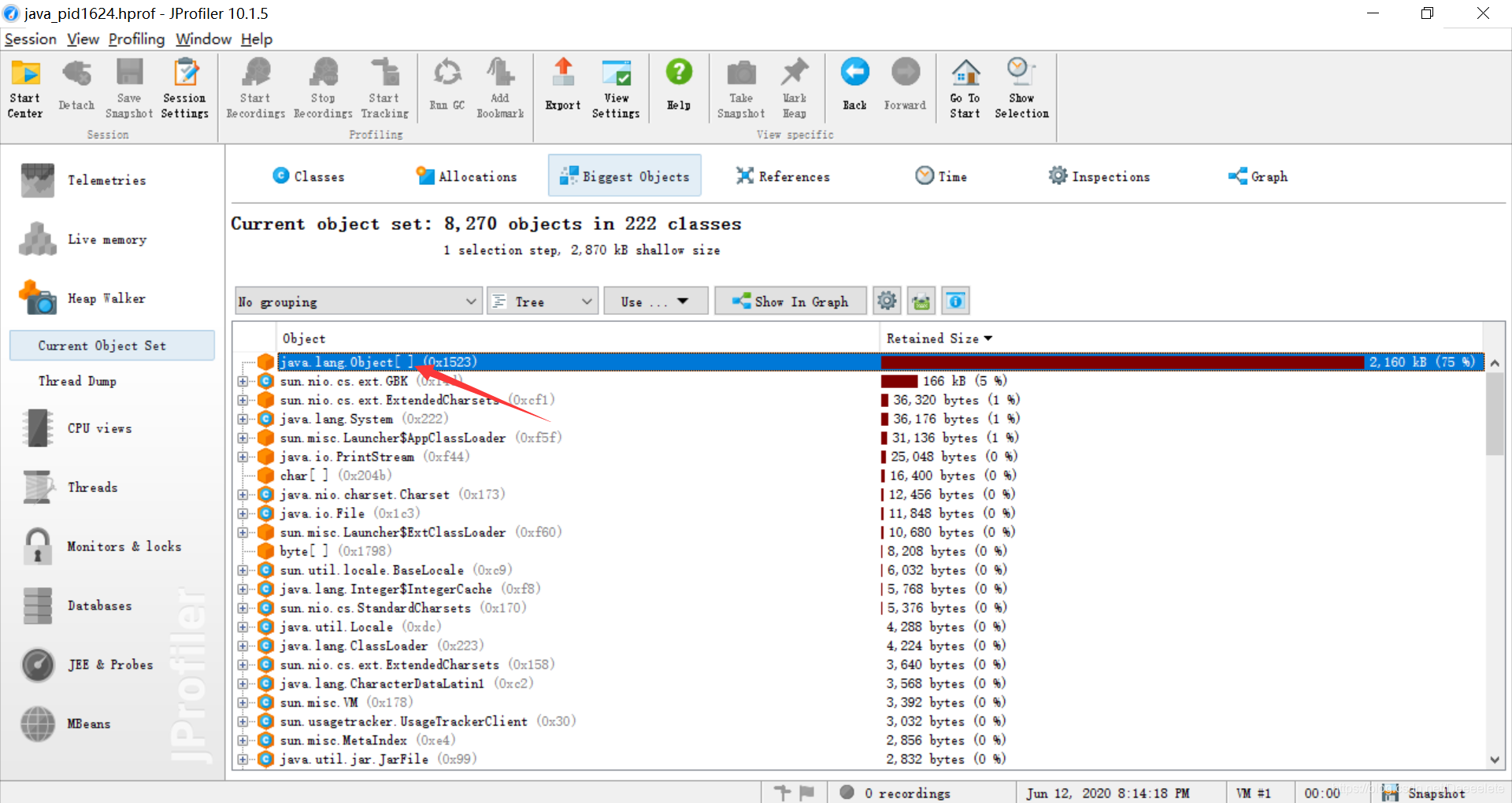The height and width of the screenshot is (803, 1512).
Task: Open CPU views section
Action: (x=77, y=428)
